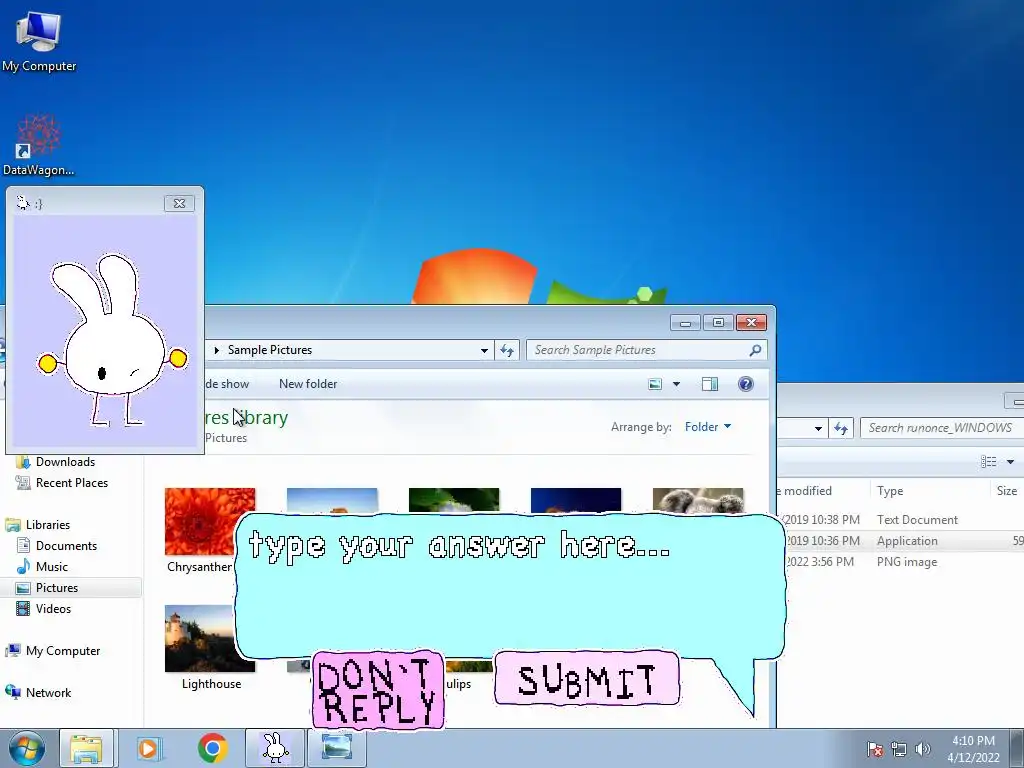1024x768 pixels.
Task: Sort by the Date modified column header
Action: click(x=823, y=490)
